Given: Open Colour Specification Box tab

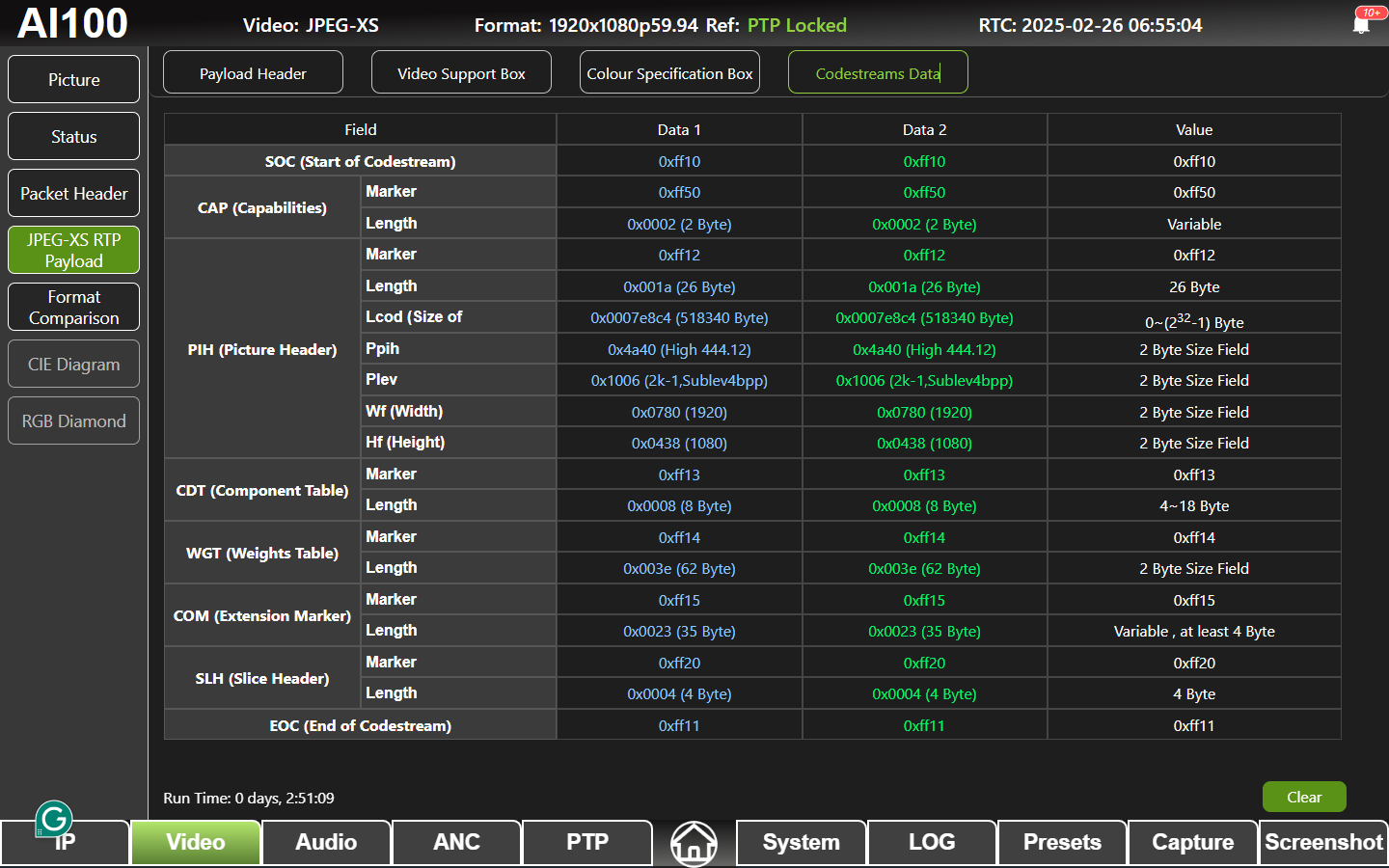Looking at the screenshot, I should pos(669,73).
